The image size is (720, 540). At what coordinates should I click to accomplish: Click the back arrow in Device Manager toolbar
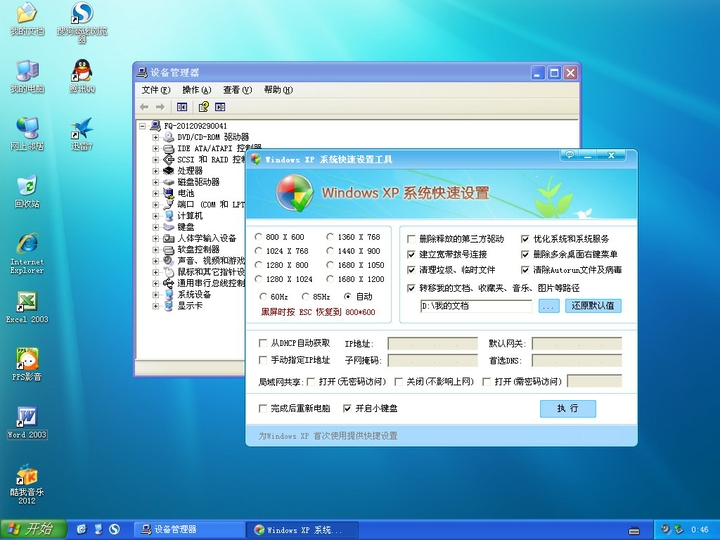click(144, 107)
